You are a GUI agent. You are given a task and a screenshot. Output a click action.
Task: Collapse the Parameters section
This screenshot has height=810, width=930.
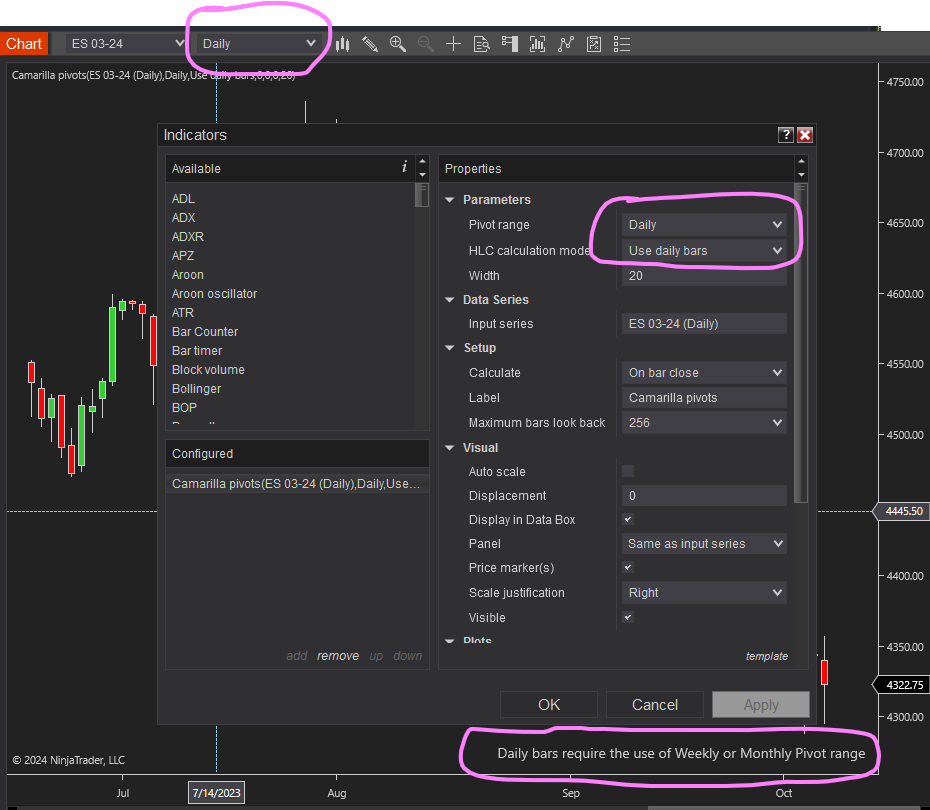tap(450, 200)
